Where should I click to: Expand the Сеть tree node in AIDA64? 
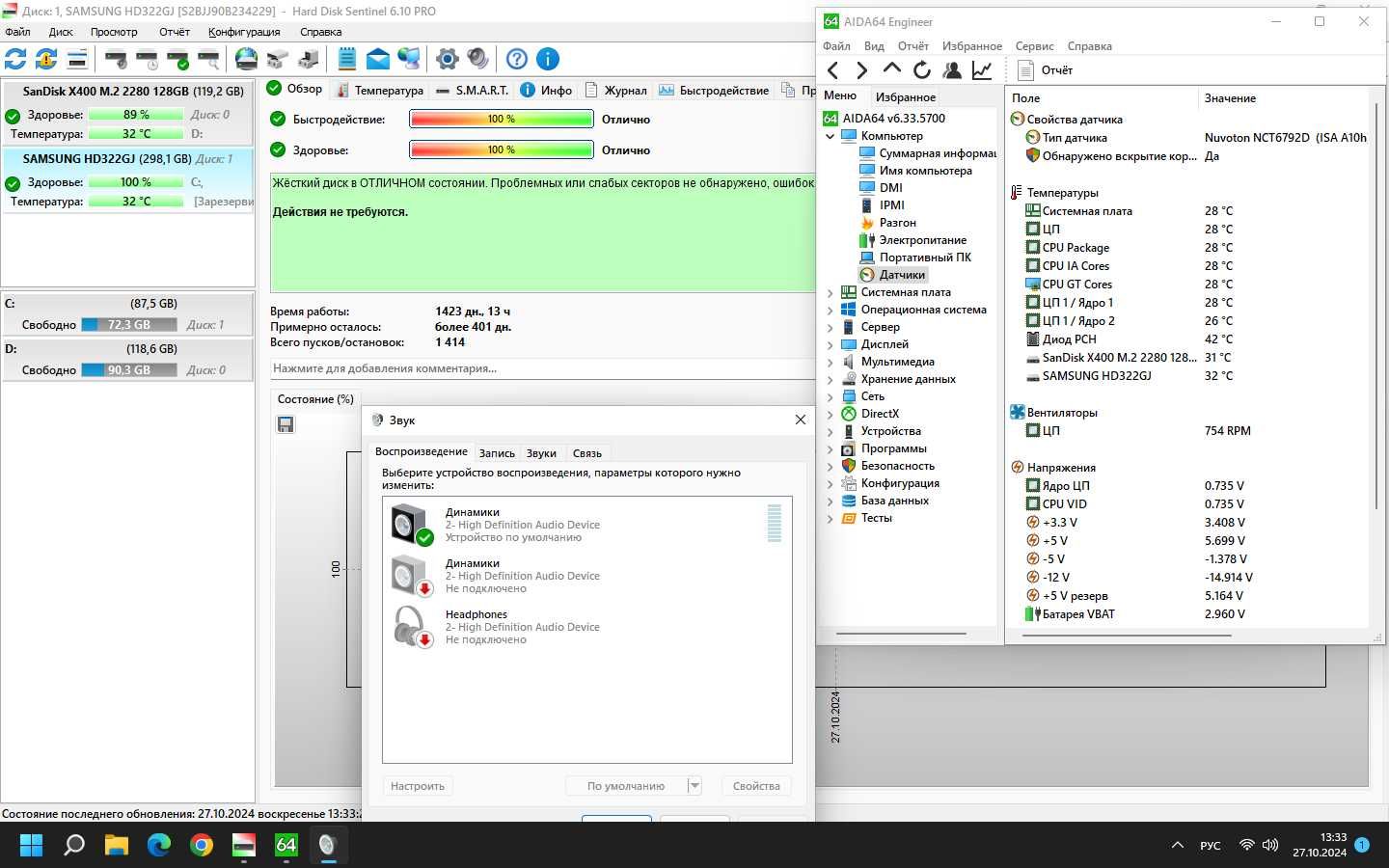830,396
